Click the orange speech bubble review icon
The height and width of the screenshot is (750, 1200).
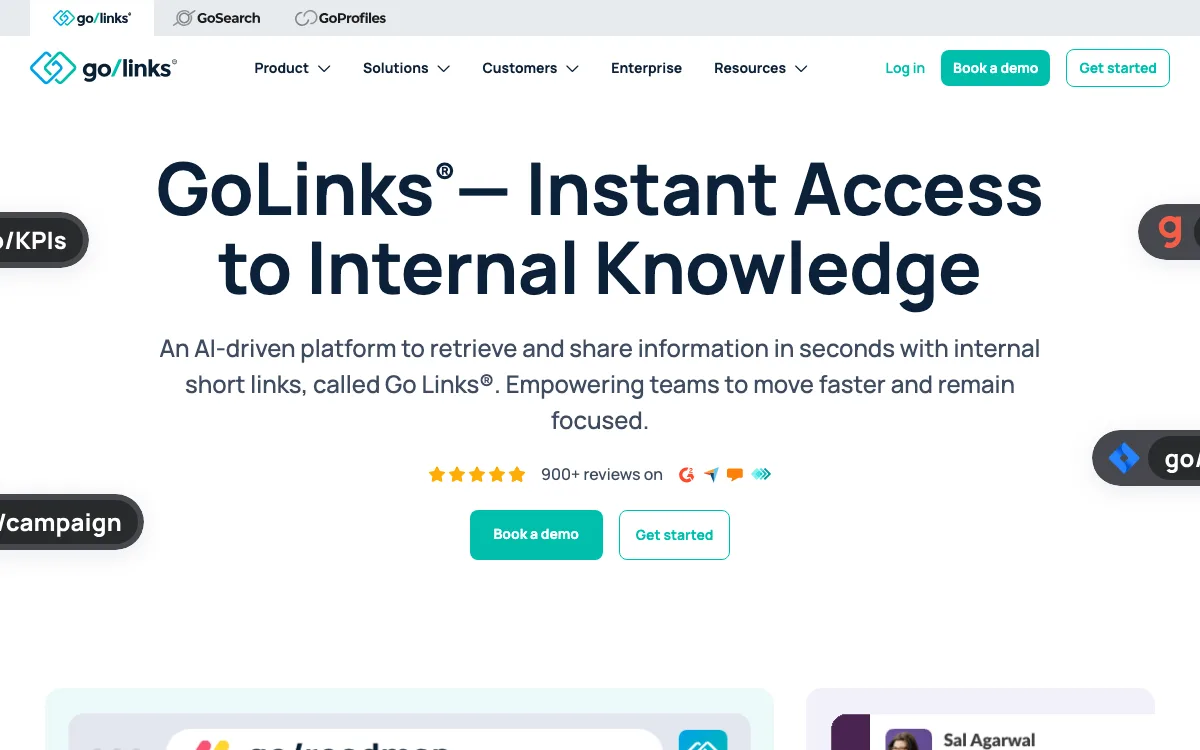point(735,475)
